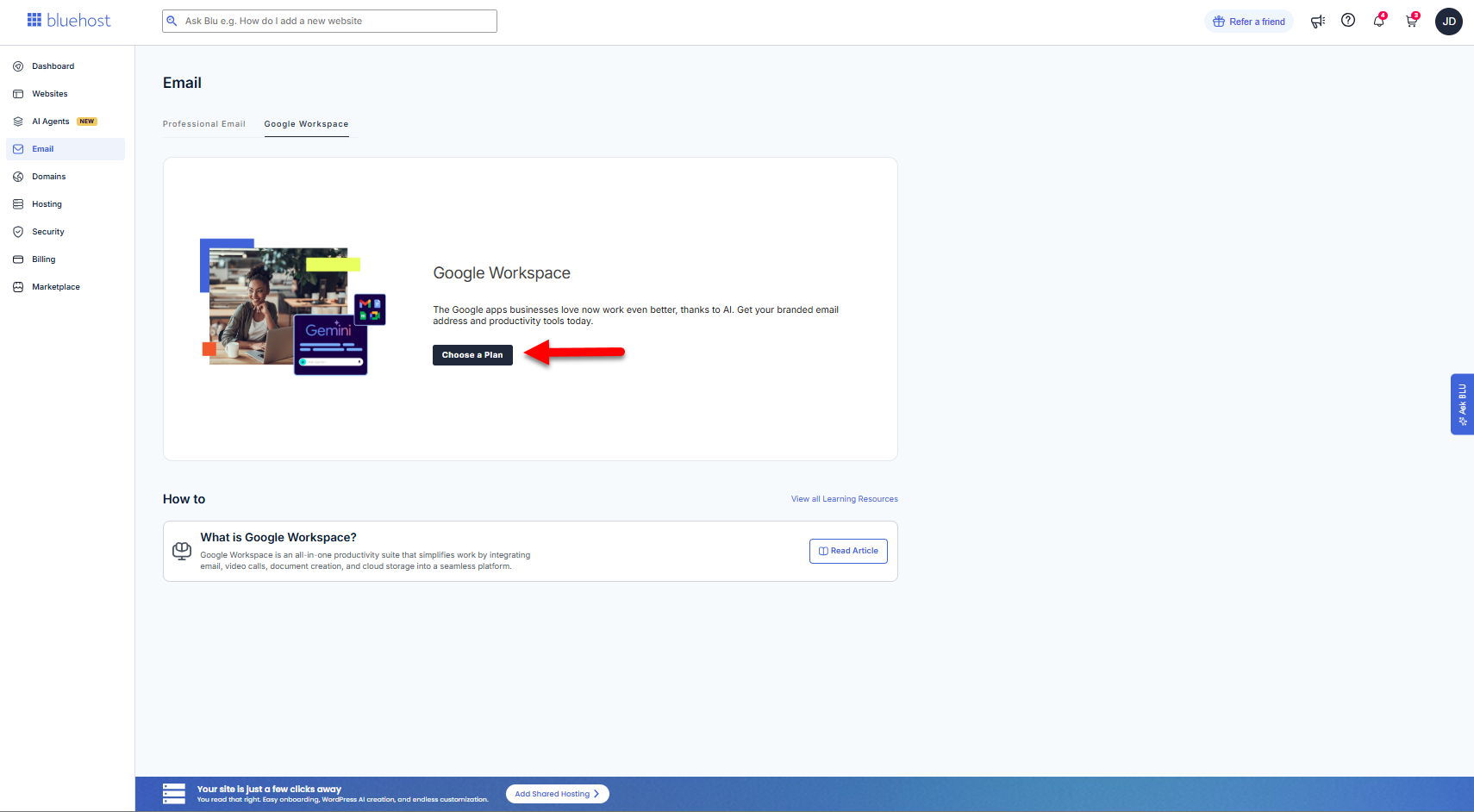Select the Google Workspace tab
The image size is (1474, 812).
[x=306, y=124]
